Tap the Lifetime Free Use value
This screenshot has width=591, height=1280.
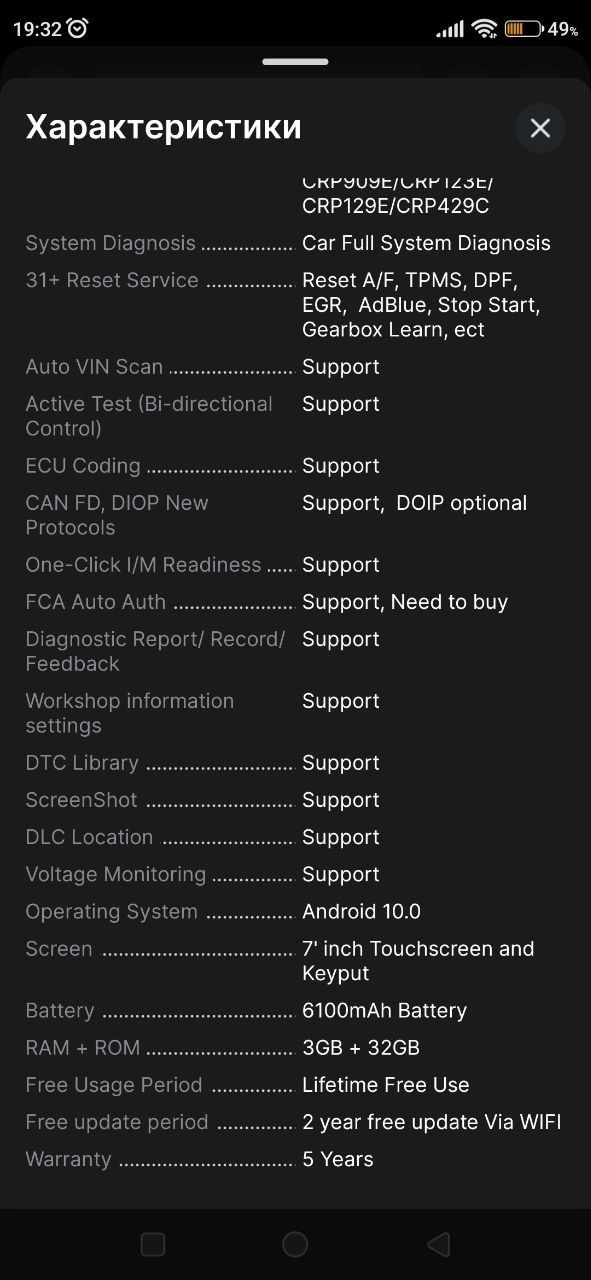385,1085
